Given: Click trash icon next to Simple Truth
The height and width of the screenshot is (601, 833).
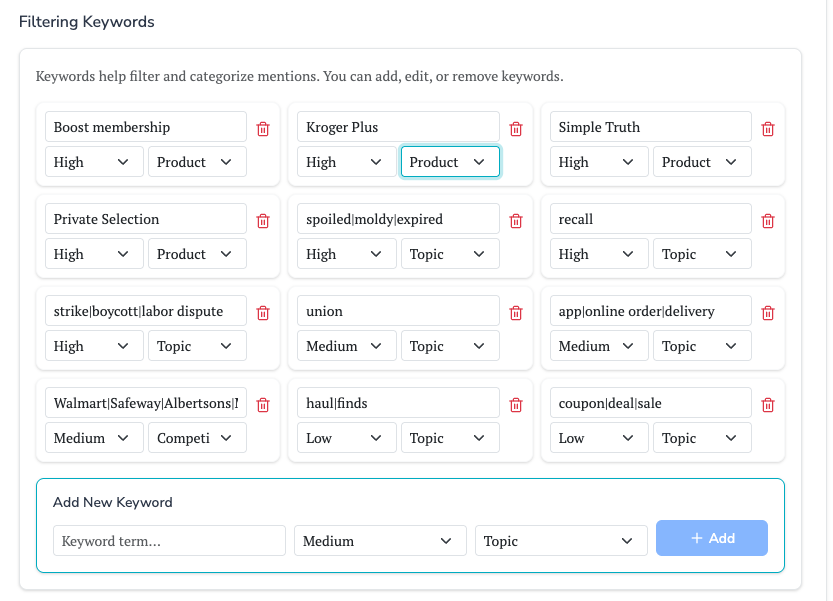Looking at the screenshot, I should 768,128.
